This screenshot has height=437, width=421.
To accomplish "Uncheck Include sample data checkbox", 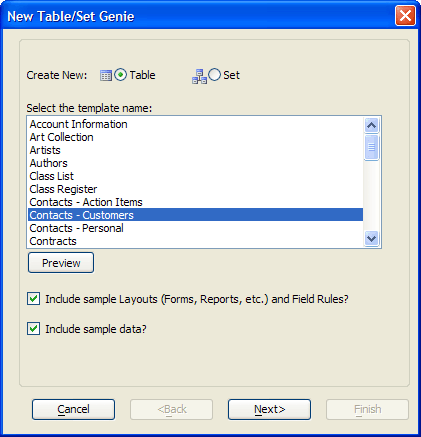I will click(x=34, y=329).
